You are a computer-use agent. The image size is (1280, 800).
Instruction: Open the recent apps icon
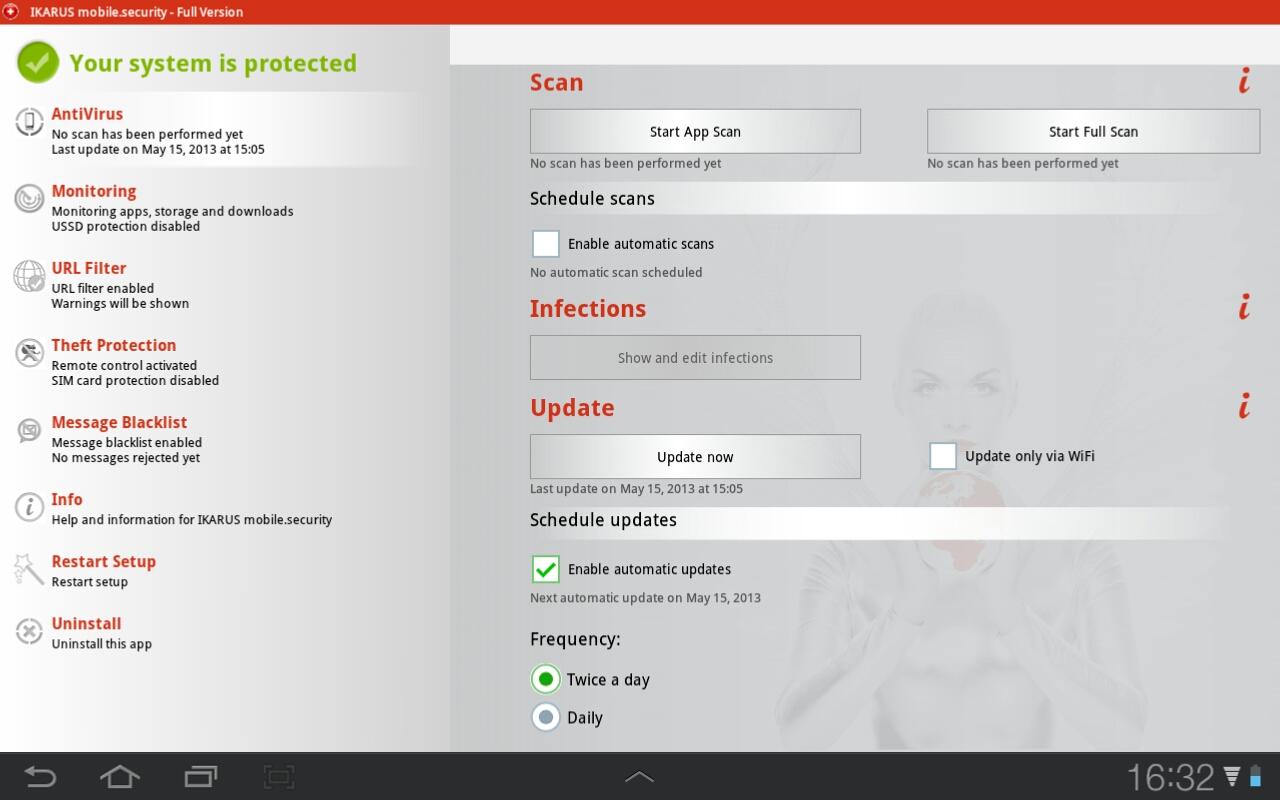tap(201, 776)
